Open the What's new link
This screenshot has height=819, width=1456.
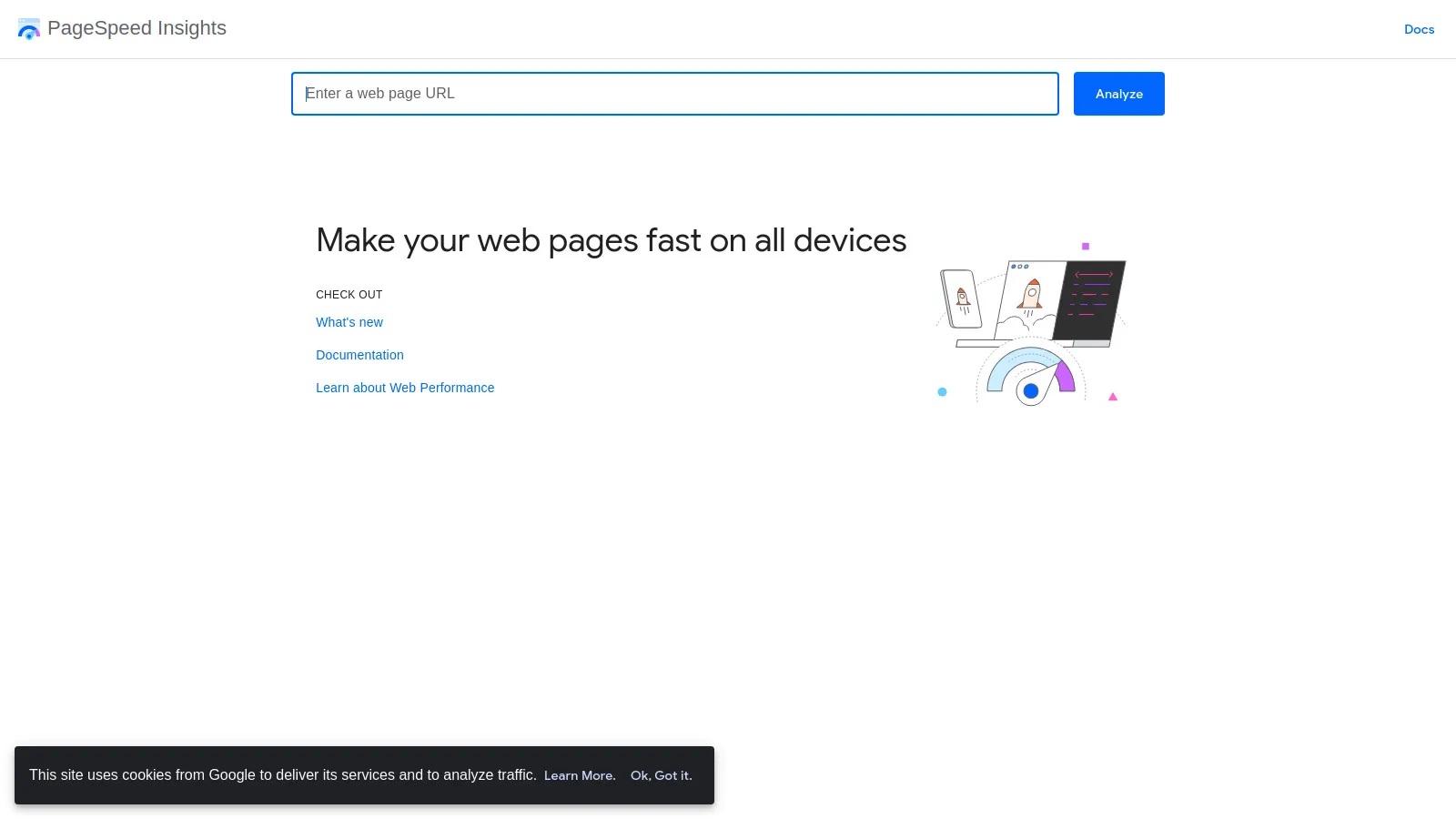click(x=349, y=322)
